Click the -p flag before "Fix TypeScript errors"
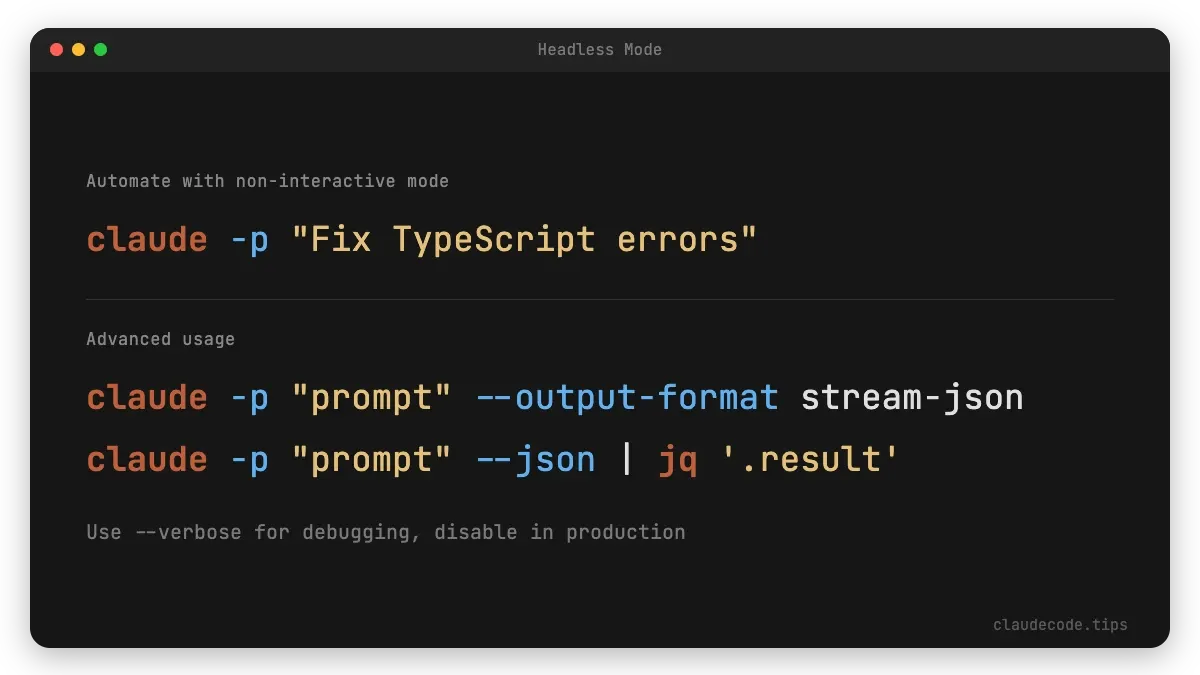Viewport: 1200px width, 675px height. (x=249, y=240)
